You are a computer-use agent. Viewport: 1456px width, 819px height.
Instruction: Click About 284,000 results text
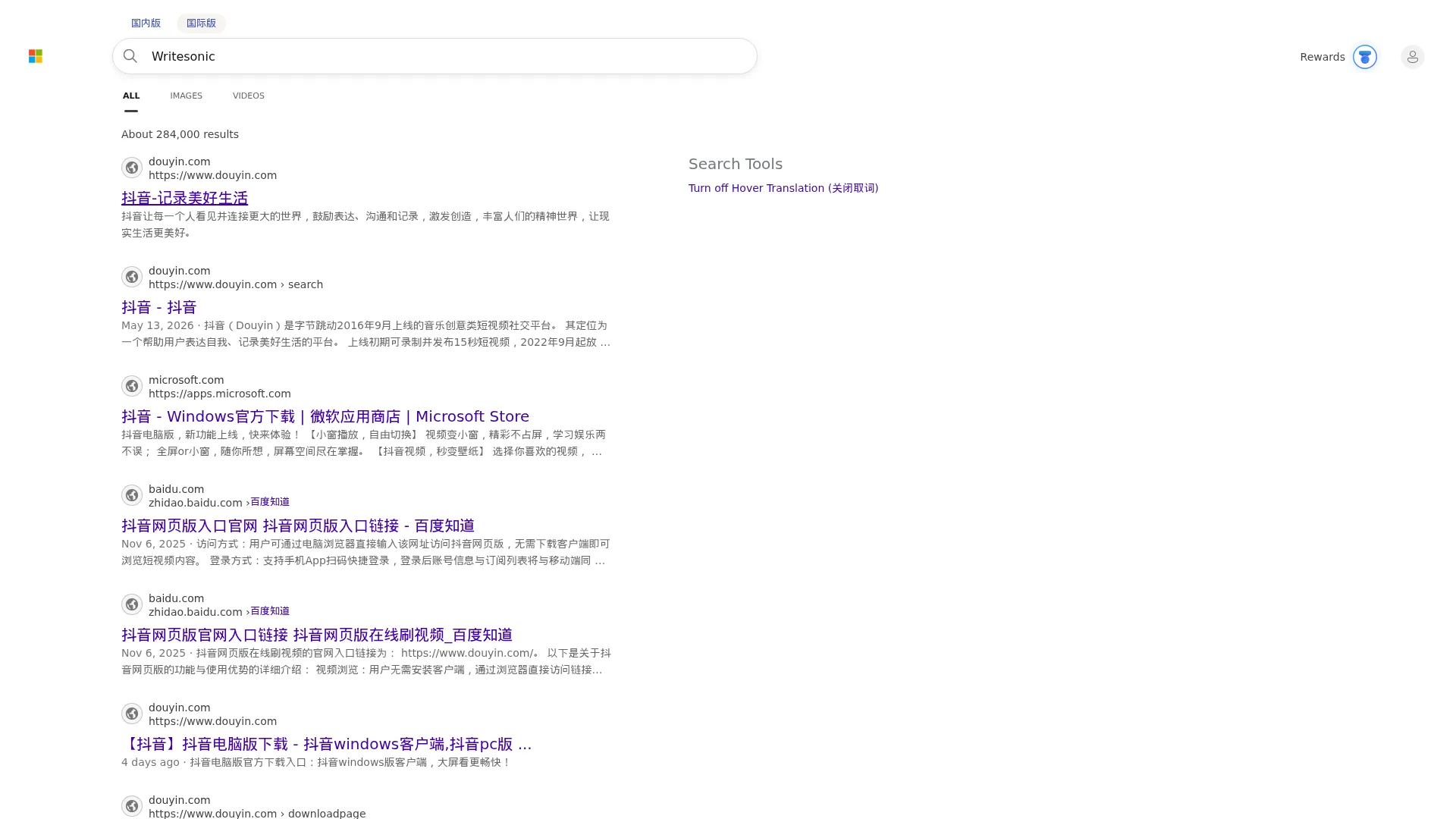coord(180,134)
